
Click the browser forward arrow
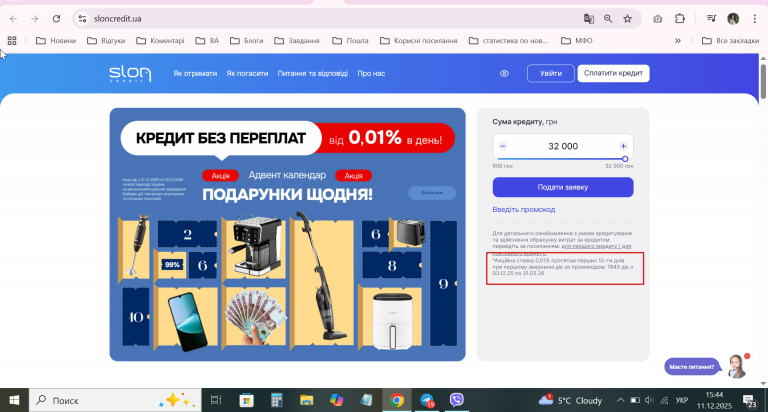click(x=34, y=19)
